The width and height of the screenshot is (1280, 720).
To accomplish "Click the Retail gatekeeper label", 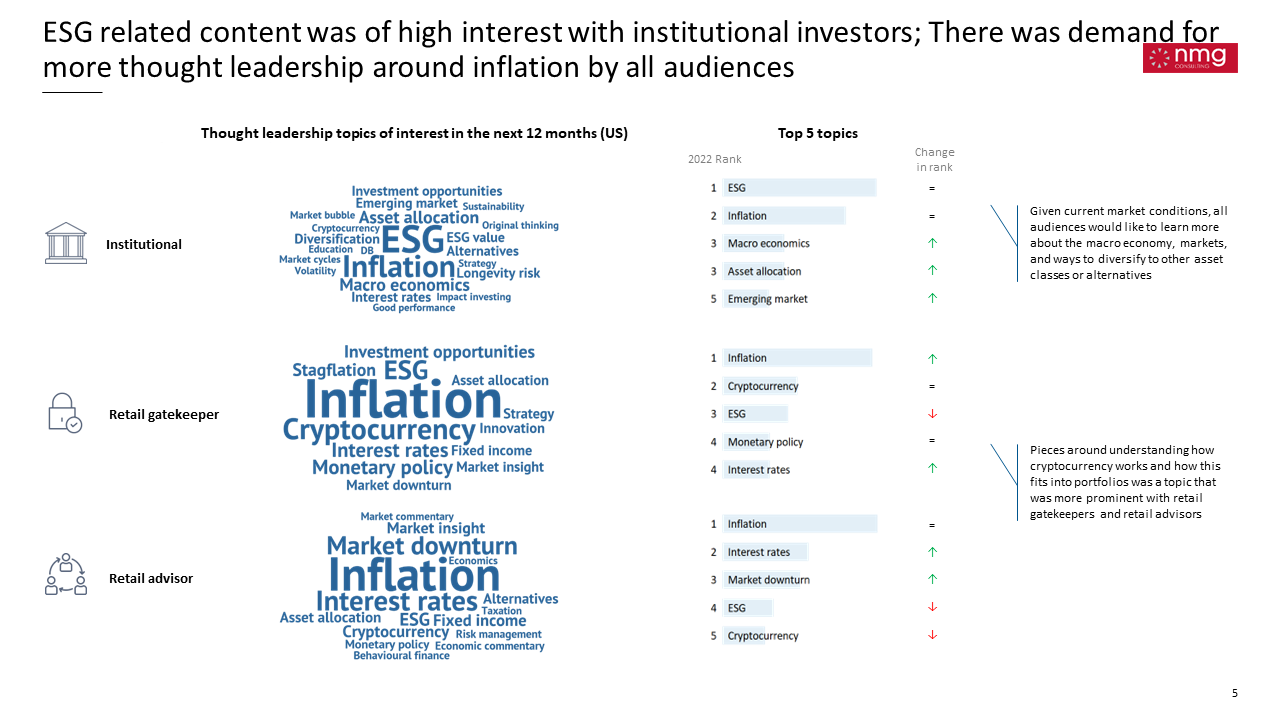I will click(x=164, y=414).
